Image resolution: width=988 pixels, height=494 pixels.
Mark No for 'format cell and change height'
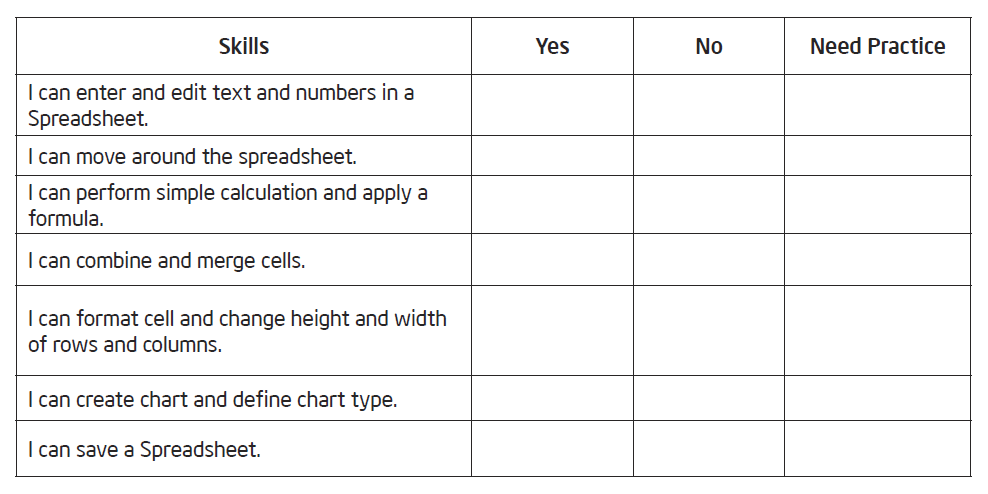[x=708, y=331]
